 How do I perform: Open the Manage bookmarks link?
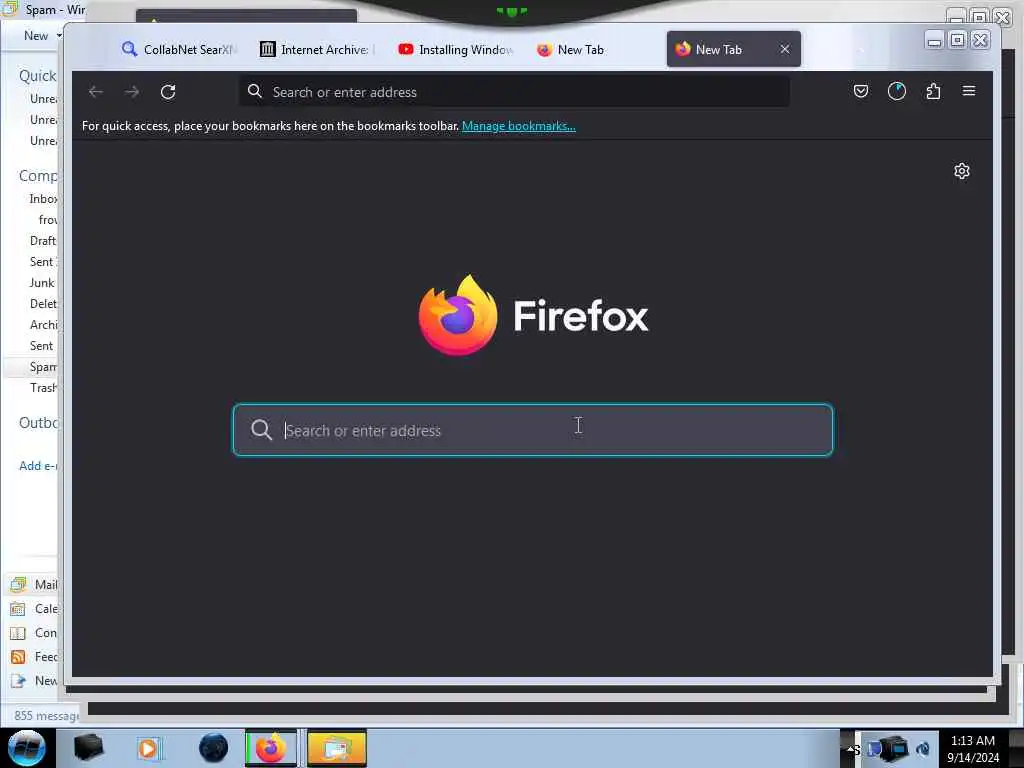pyautogui.click(x=519, y=126)
